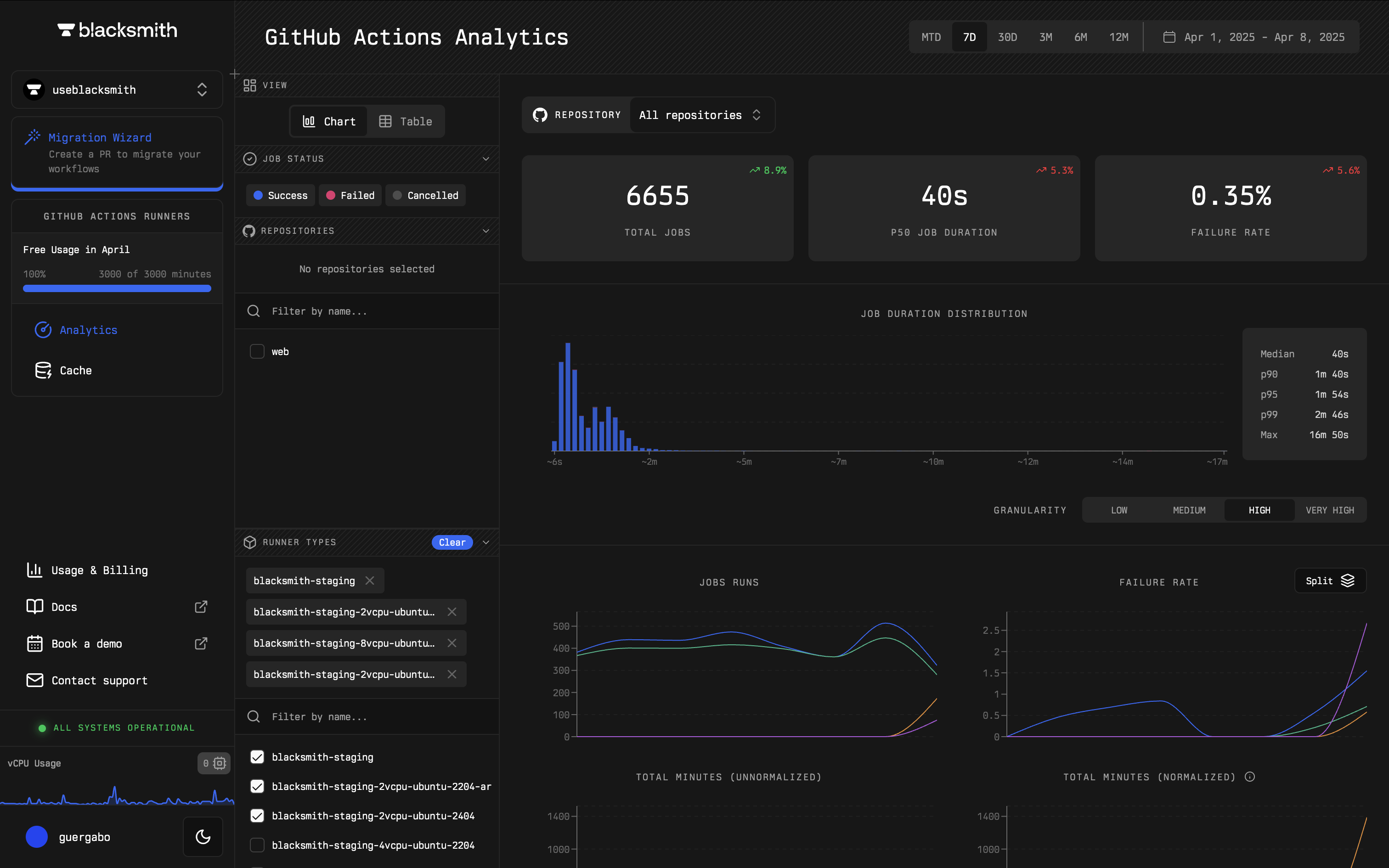Click the All Systems Operational status
Viewport: 1389px width, 868px height.
(x=117, y=727)
